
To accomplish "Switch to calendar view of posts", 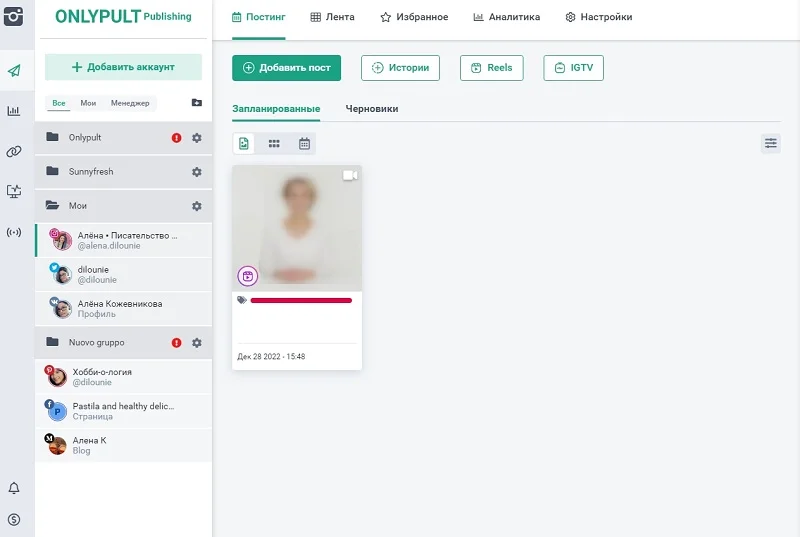I will click(x=304, y=144).
